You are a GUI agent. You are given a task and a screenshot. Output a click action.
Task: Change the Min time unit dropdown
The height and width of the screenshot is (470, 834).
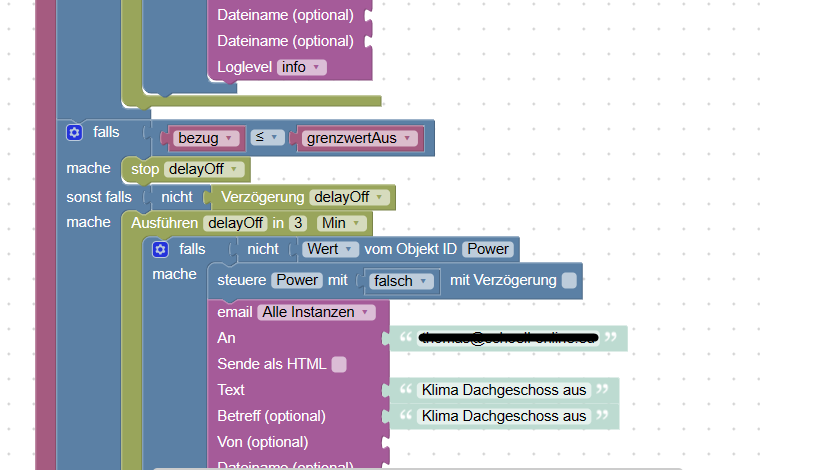pyautogui.click(x=341, y=223)
